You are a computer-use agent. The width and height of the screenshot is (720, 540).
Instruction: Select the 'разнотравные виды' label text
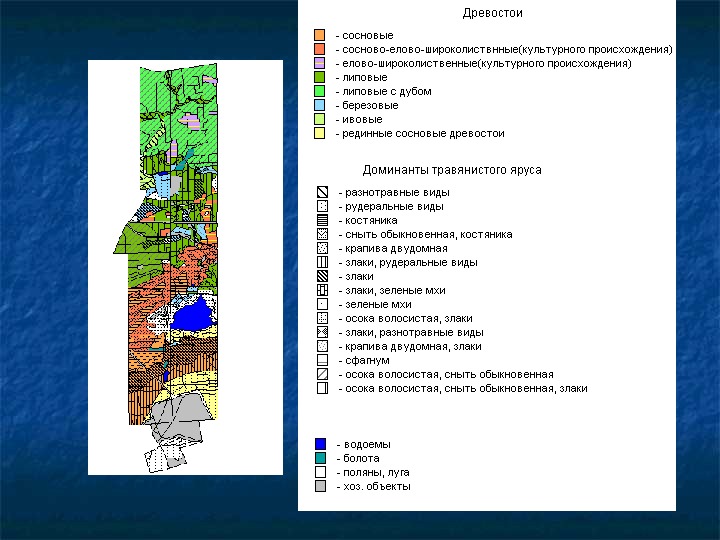[x=397, y=192]
